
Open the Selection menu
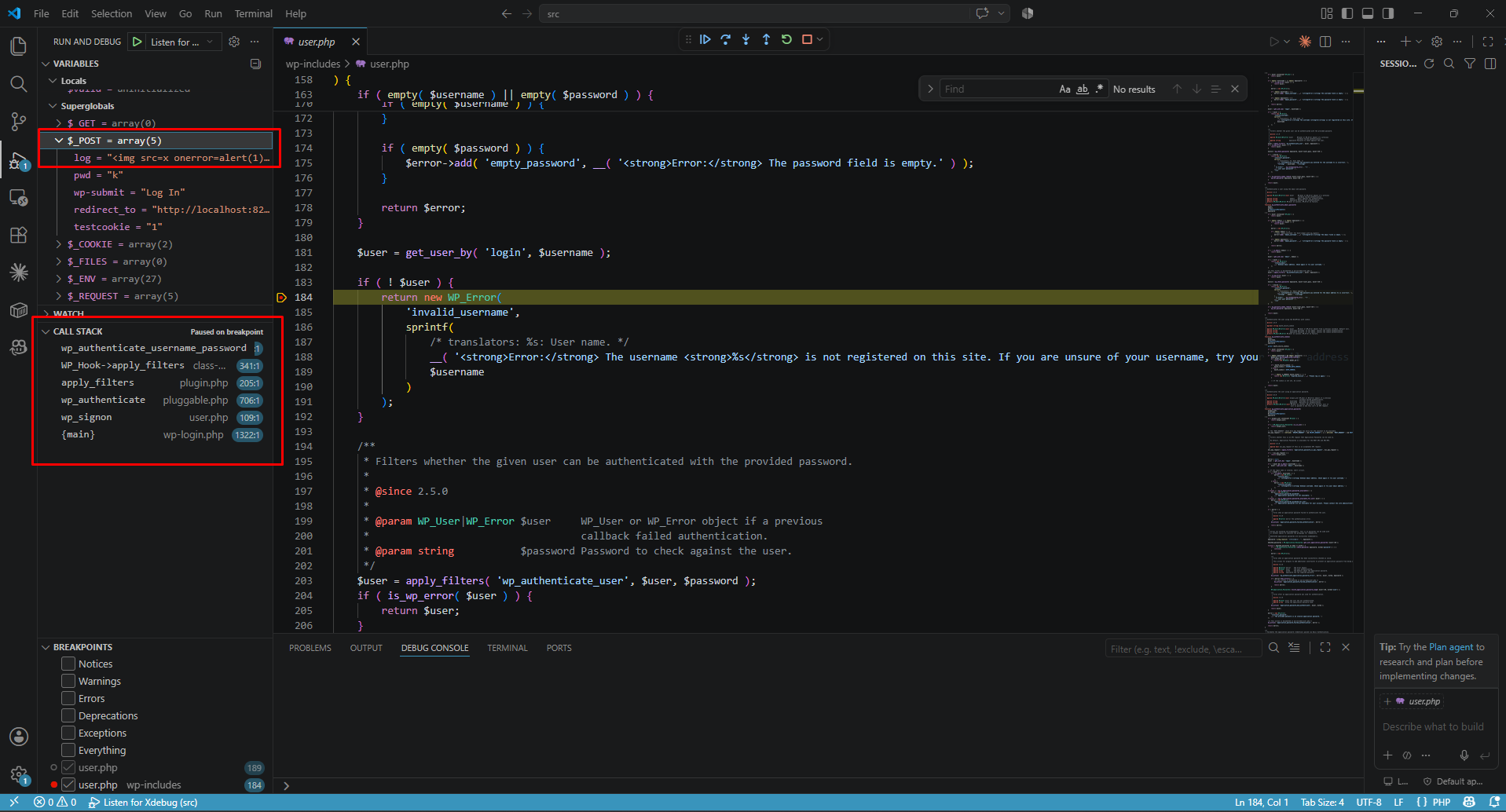(112, 13)
